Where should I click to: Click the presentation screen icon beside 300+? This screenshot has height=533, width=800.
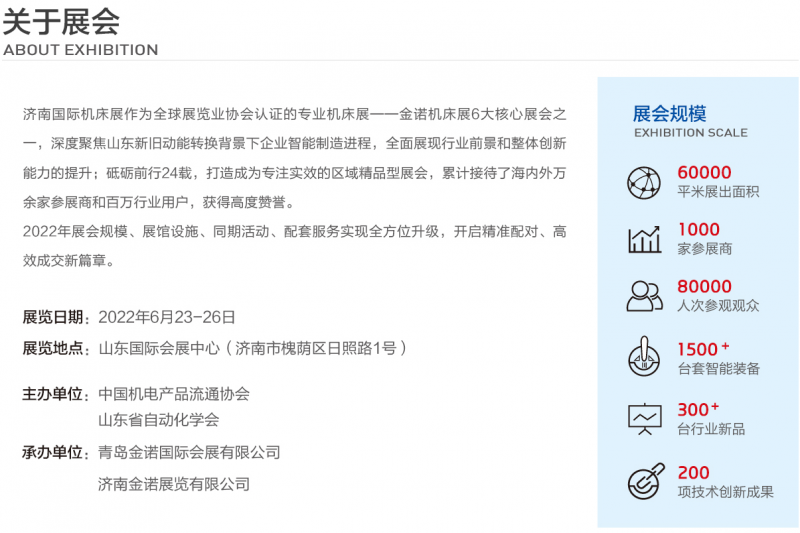(x=644, y=418)
